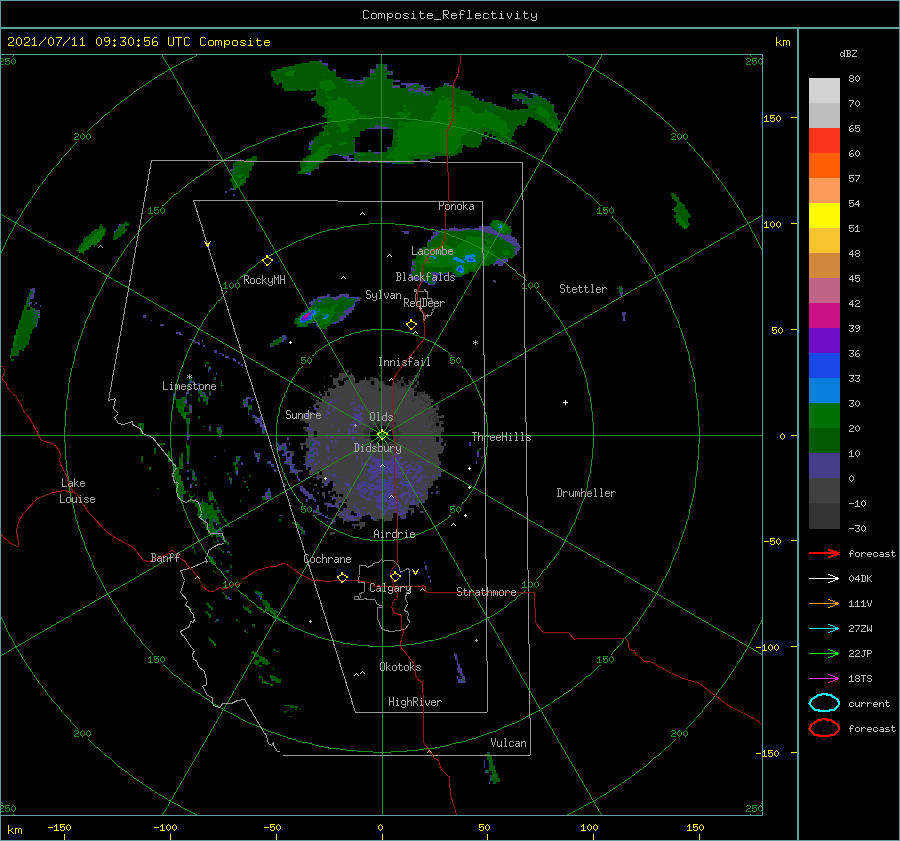Click the Okotoks town label
The width and height of the screenshot is (900, 841).
pos(400,666)
